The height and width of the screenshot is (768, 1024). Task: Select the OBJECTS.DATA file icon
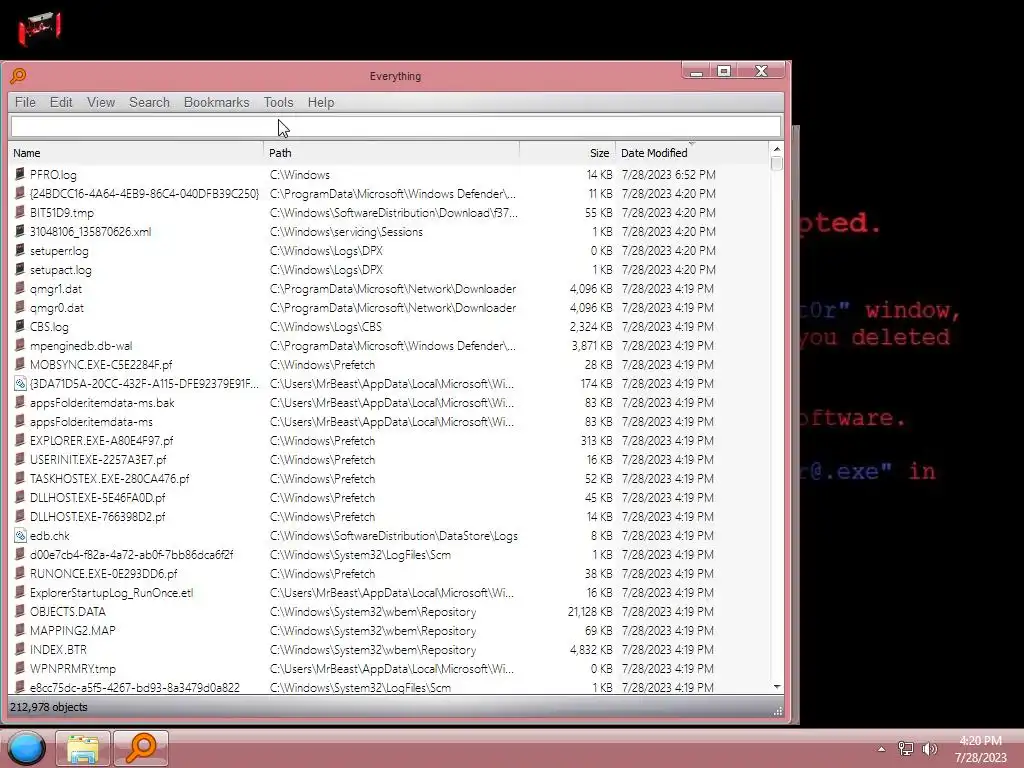click(20, 611)
